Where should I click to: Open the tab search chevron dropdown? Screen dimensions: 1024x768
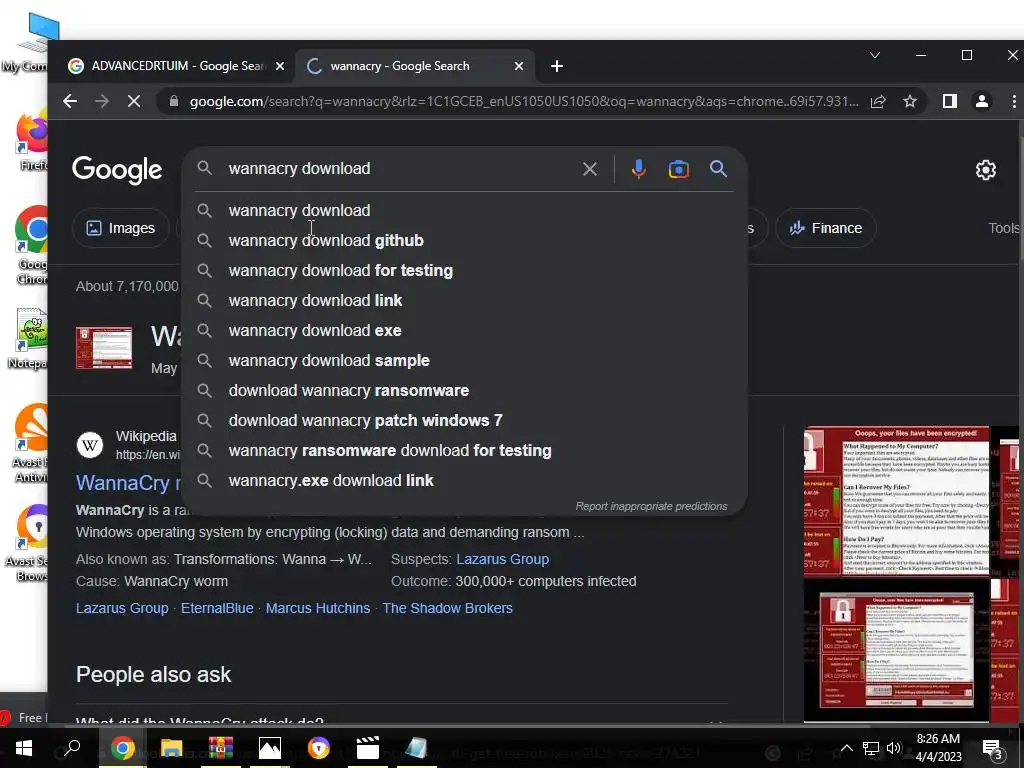tap(875, 56)
